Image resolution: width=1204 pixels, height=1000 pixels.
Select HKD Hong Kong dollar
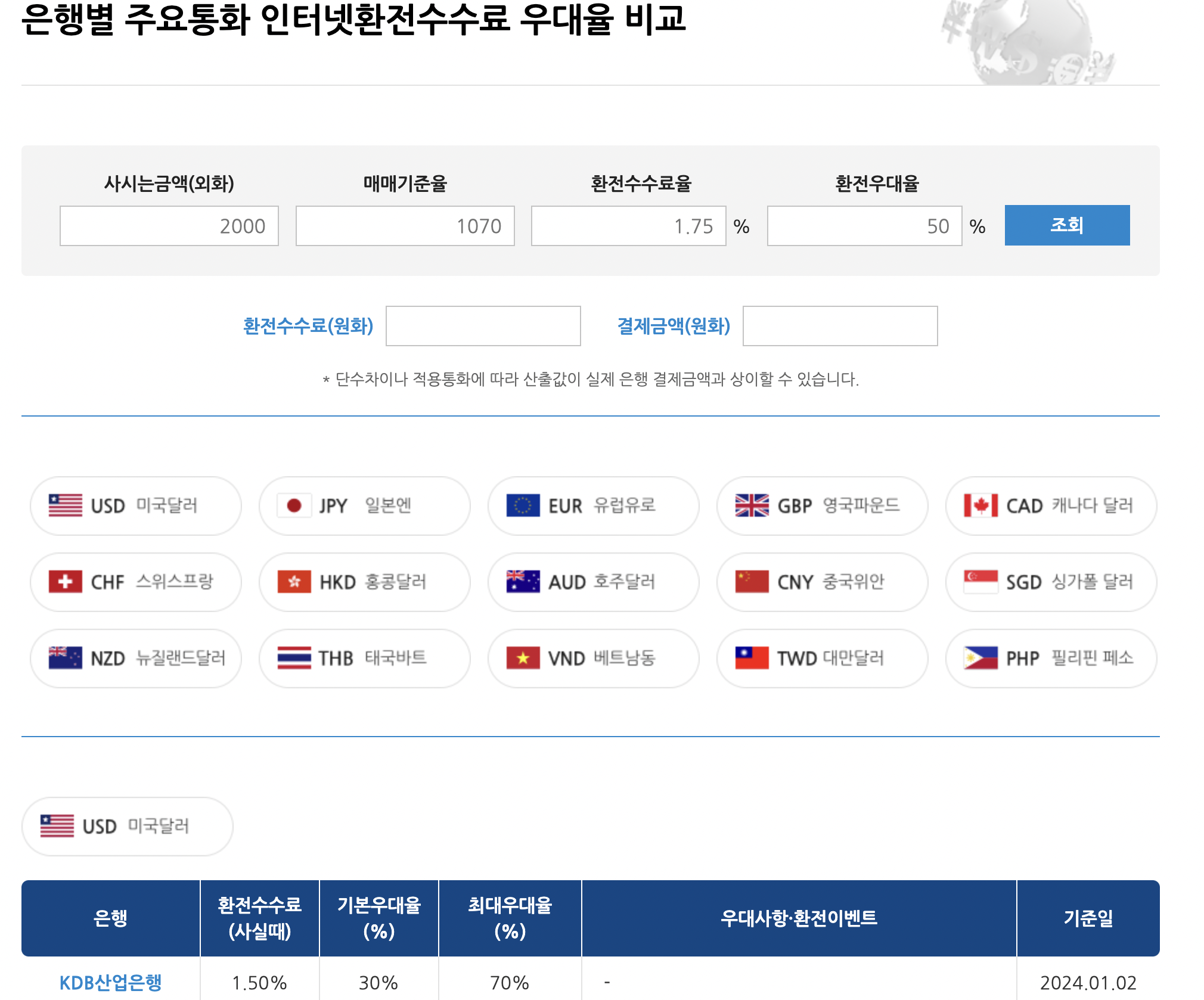click(364, 582)
